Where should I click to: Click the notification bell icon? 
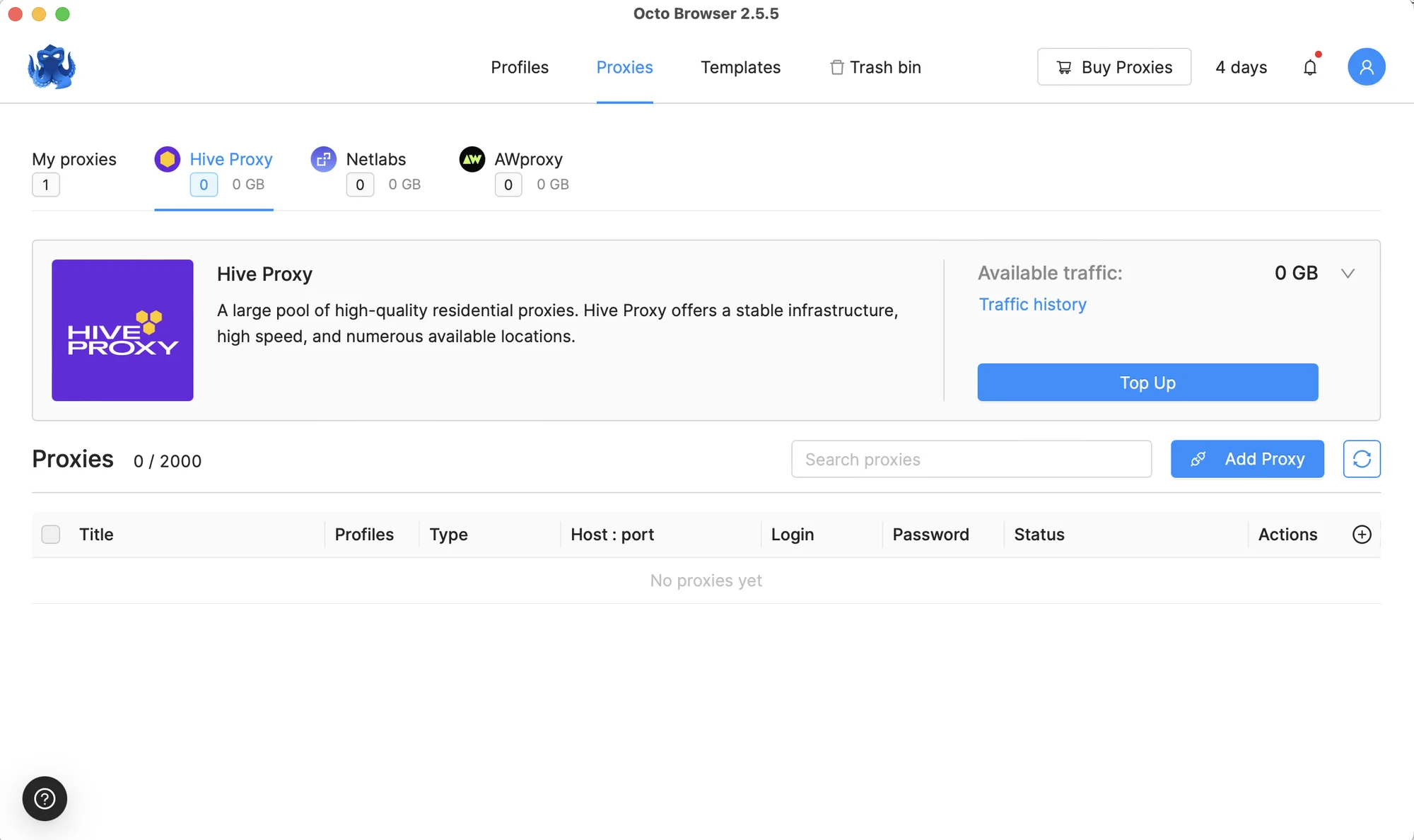click(x=1310, y=67)
